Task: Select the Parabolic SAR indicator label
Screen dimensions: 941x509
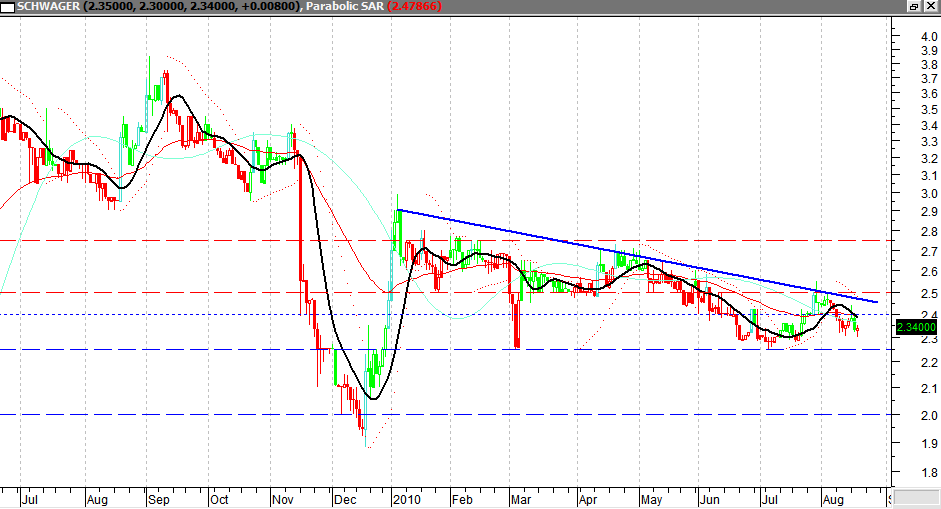Action: (x=345, y=6)
